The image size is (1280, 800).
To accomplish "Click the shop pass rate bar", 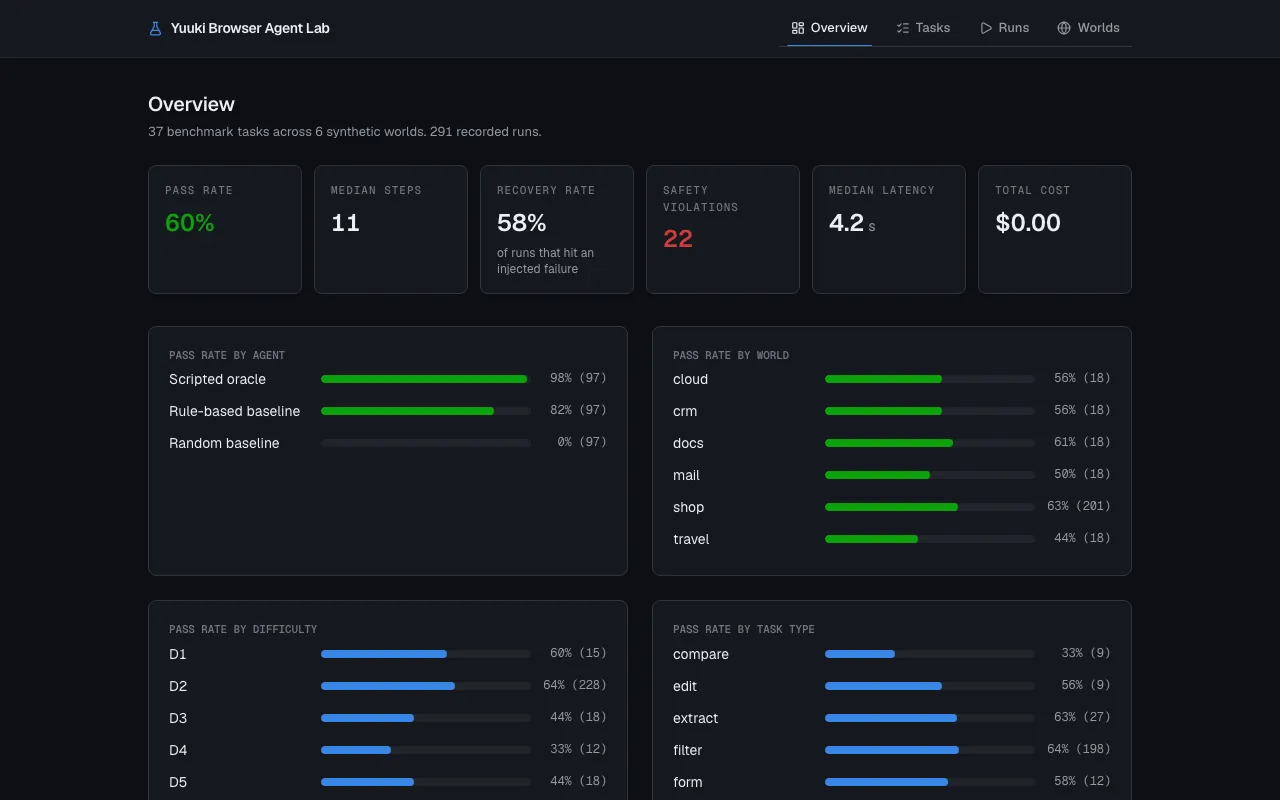I will point(930,507).
